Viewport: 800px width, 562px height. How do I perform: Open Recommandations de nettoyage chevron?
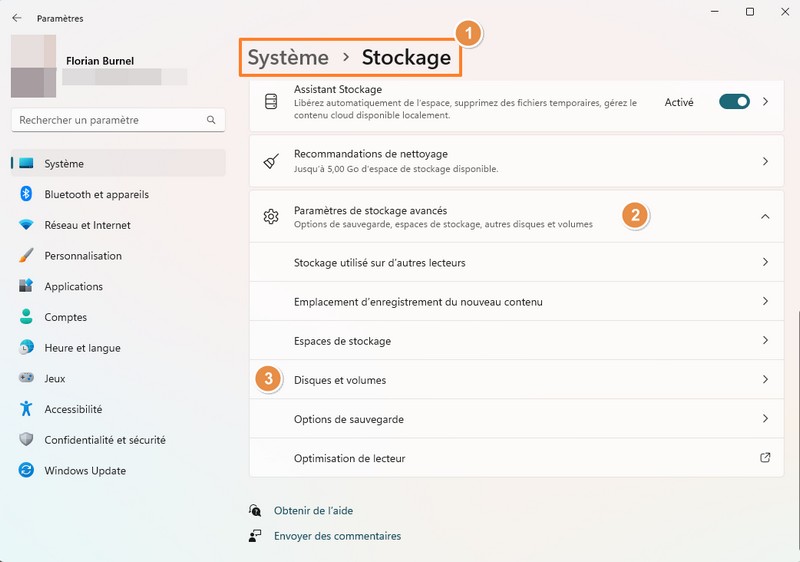point(765,161)
